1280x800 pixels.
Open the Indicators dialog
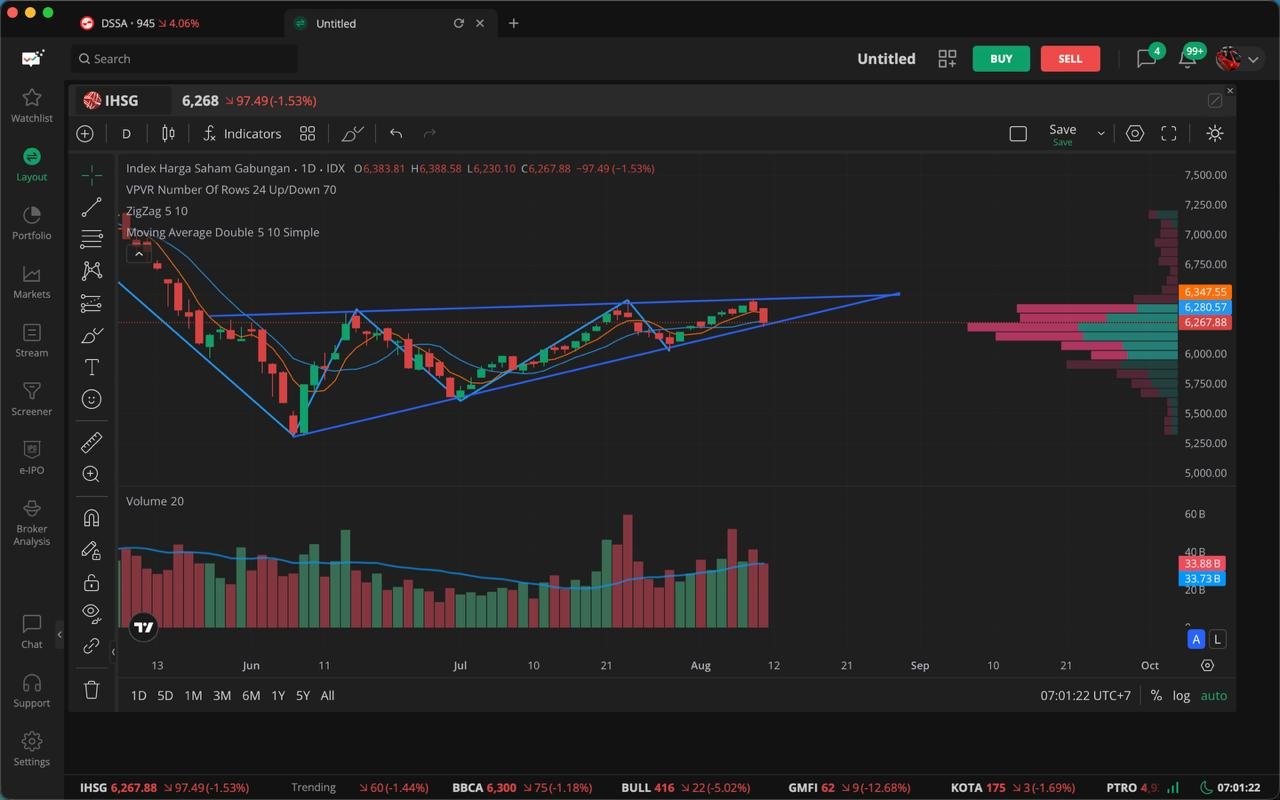point(242,134)
